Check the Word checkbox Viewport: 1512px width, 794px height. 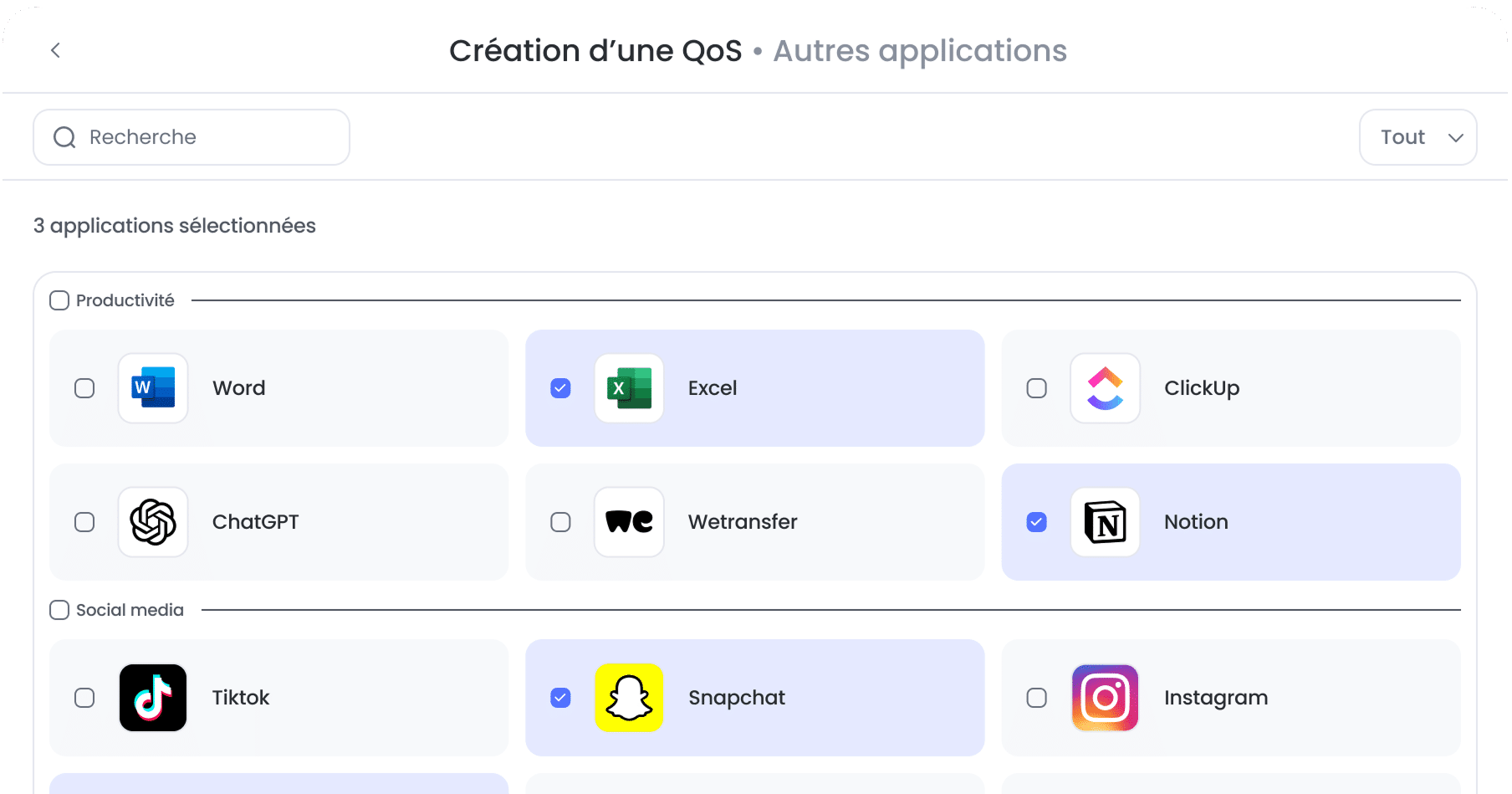pyautogui.click(x=84, y=388)
